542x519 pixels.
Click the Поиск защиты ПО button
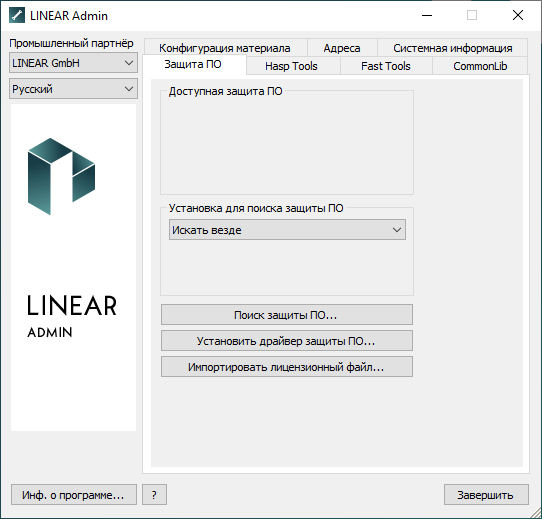(287, 315)
